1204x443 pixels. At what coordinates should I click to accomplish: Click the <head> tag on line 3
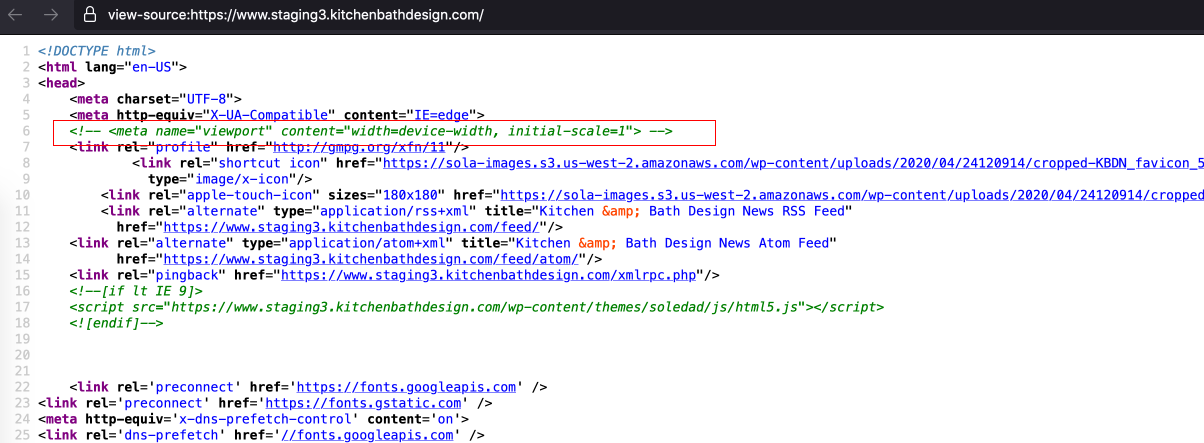(62, 83)
